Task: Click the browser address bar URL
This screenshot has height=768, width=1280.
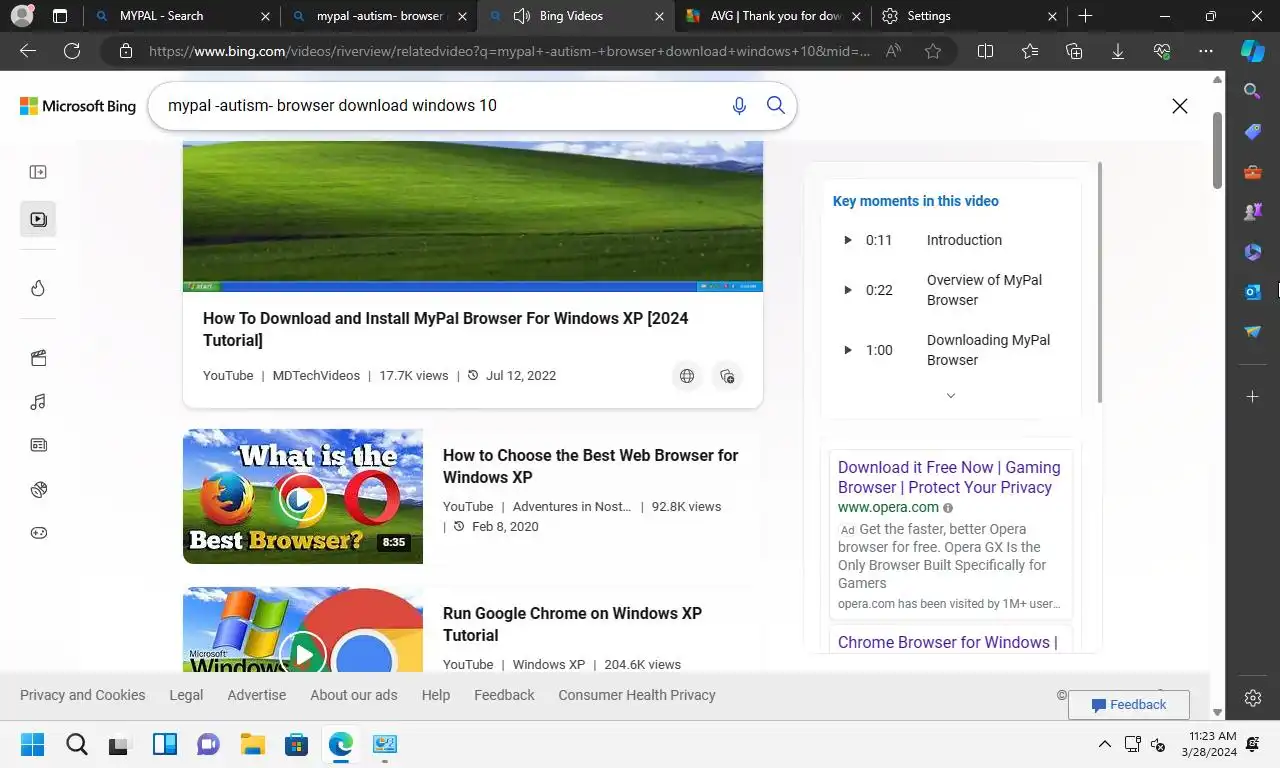Action: pos(510,51)
